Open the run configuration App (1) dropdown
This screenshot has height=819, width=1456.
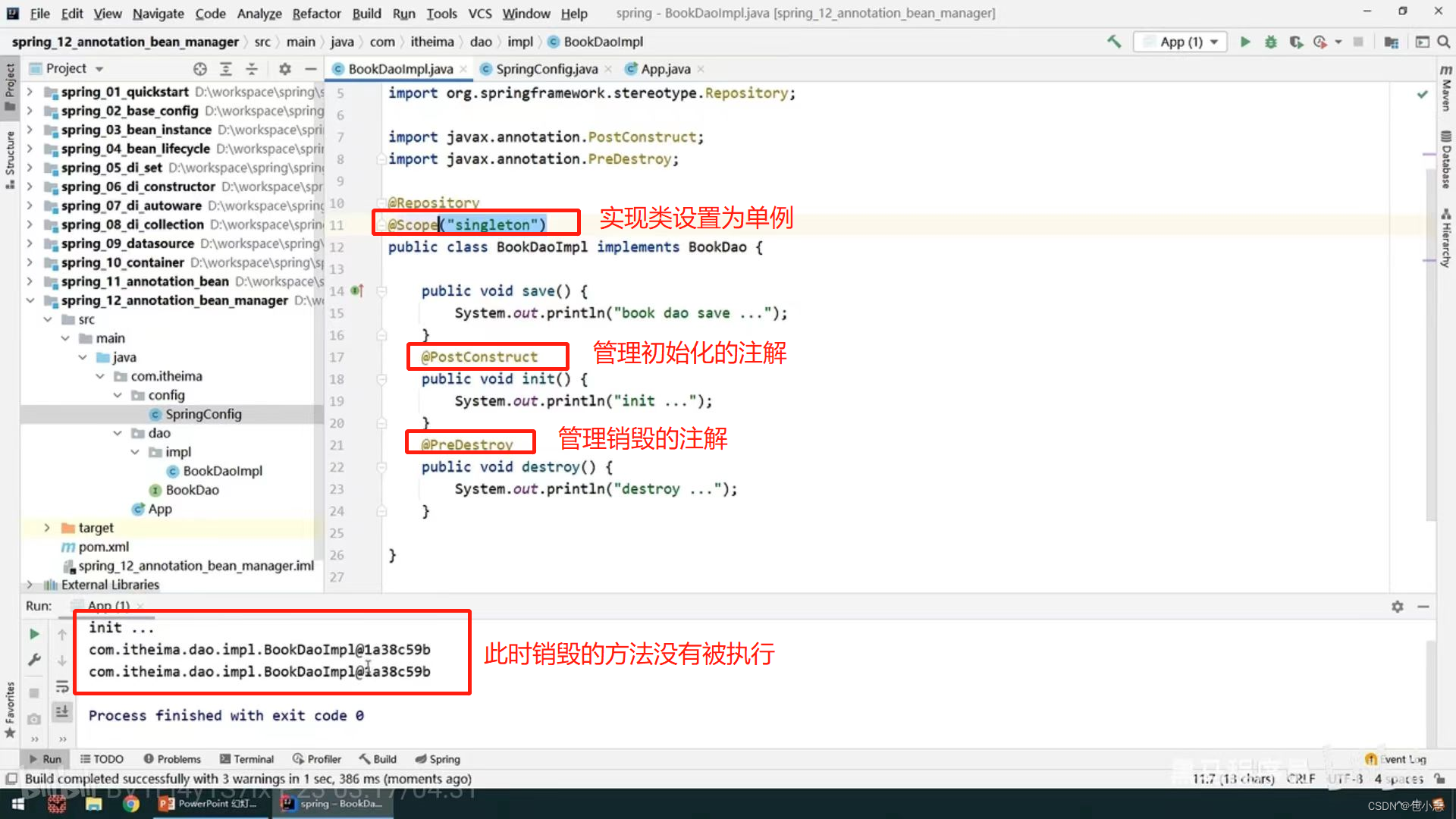(1181, 42)
